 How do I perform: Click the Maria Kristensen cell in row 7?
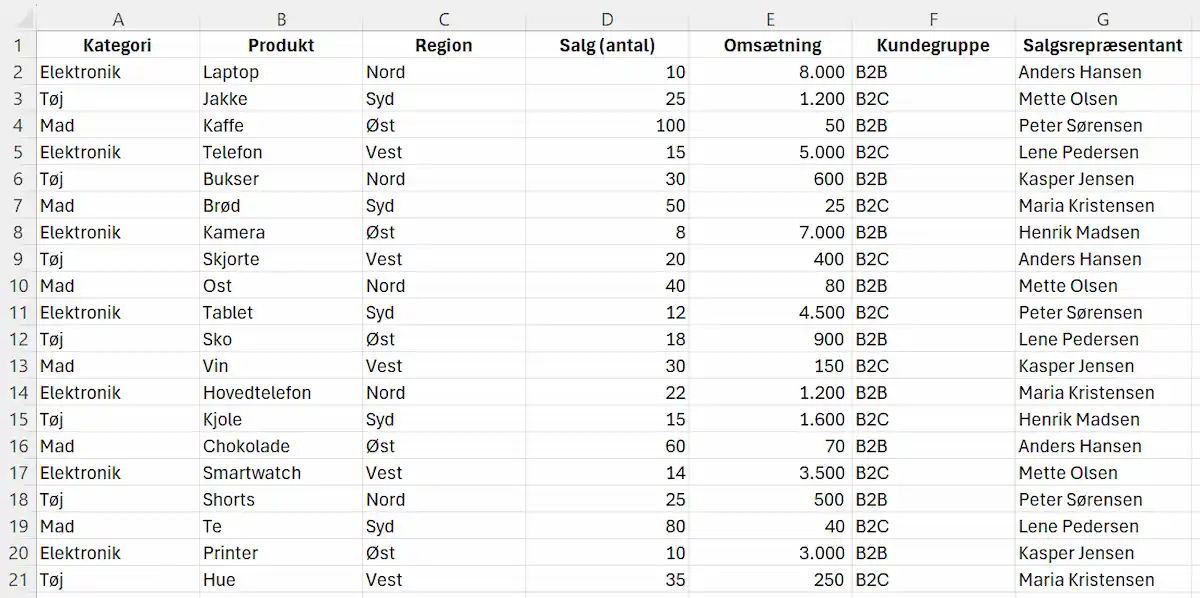click(1102, 205)
